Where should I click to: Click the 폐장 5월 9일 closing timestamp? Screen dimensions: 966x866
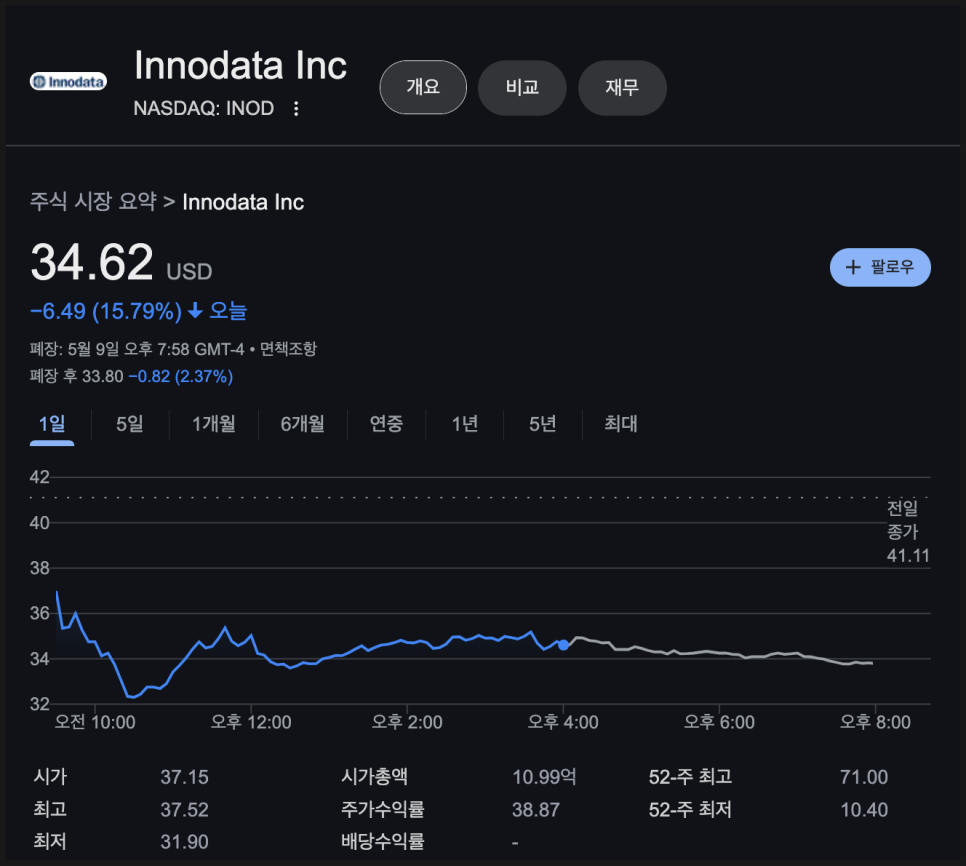click(137, 349)
